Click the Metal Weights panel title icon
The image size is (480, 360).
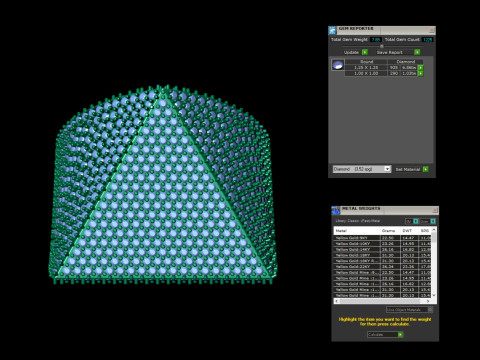(x=336, y=210)
